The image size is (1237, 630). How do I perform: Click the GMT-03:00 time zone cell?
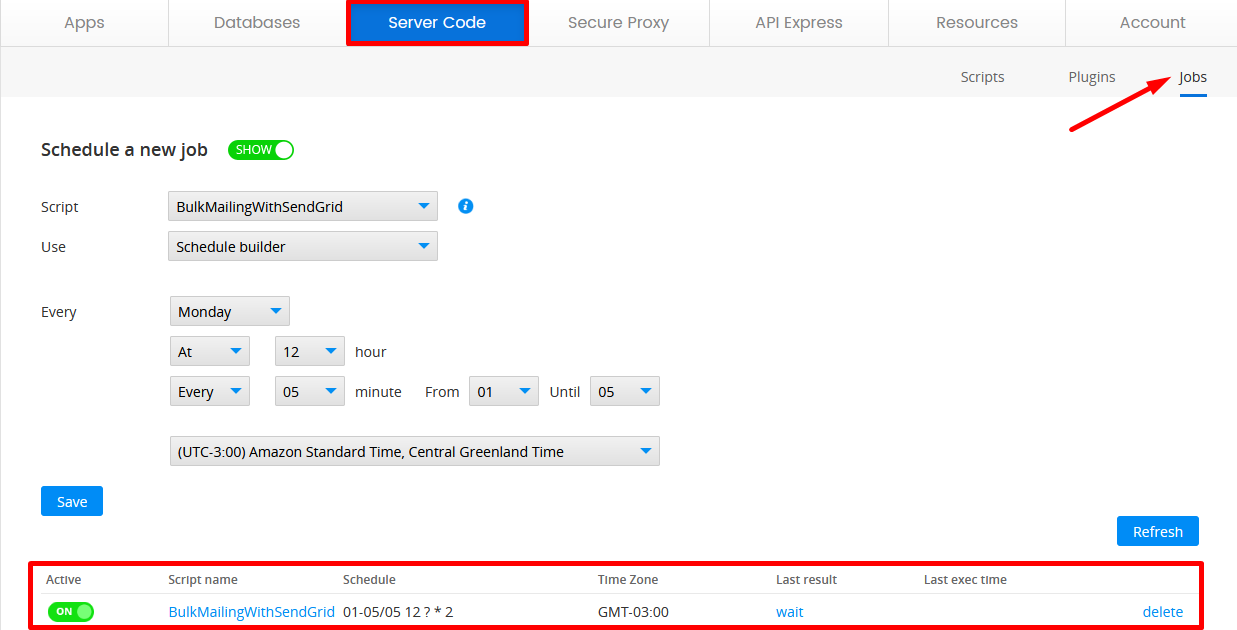click(x=633, y=611)
